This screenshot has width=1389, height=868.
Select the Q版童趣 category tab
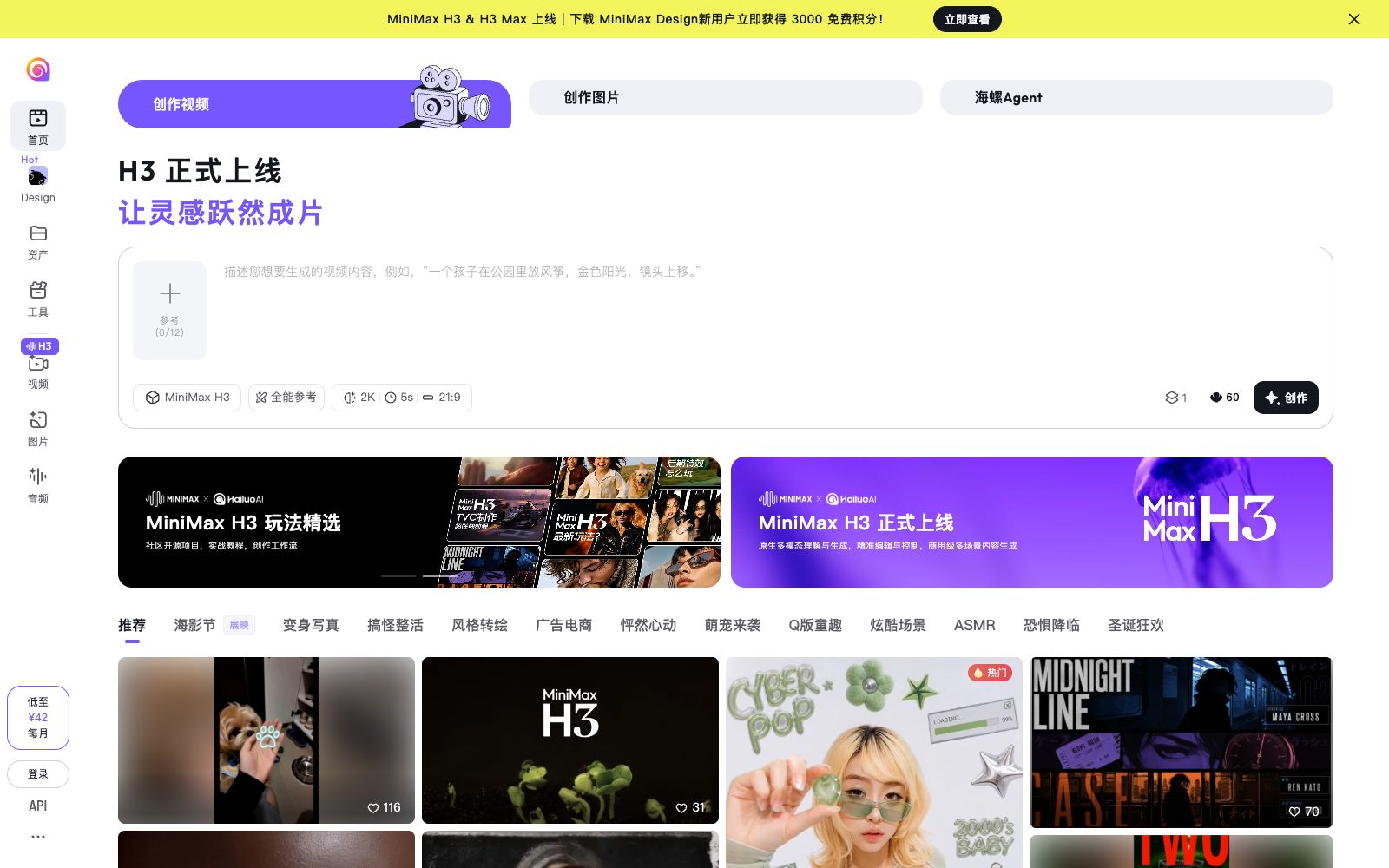click(x=815, y=625)
